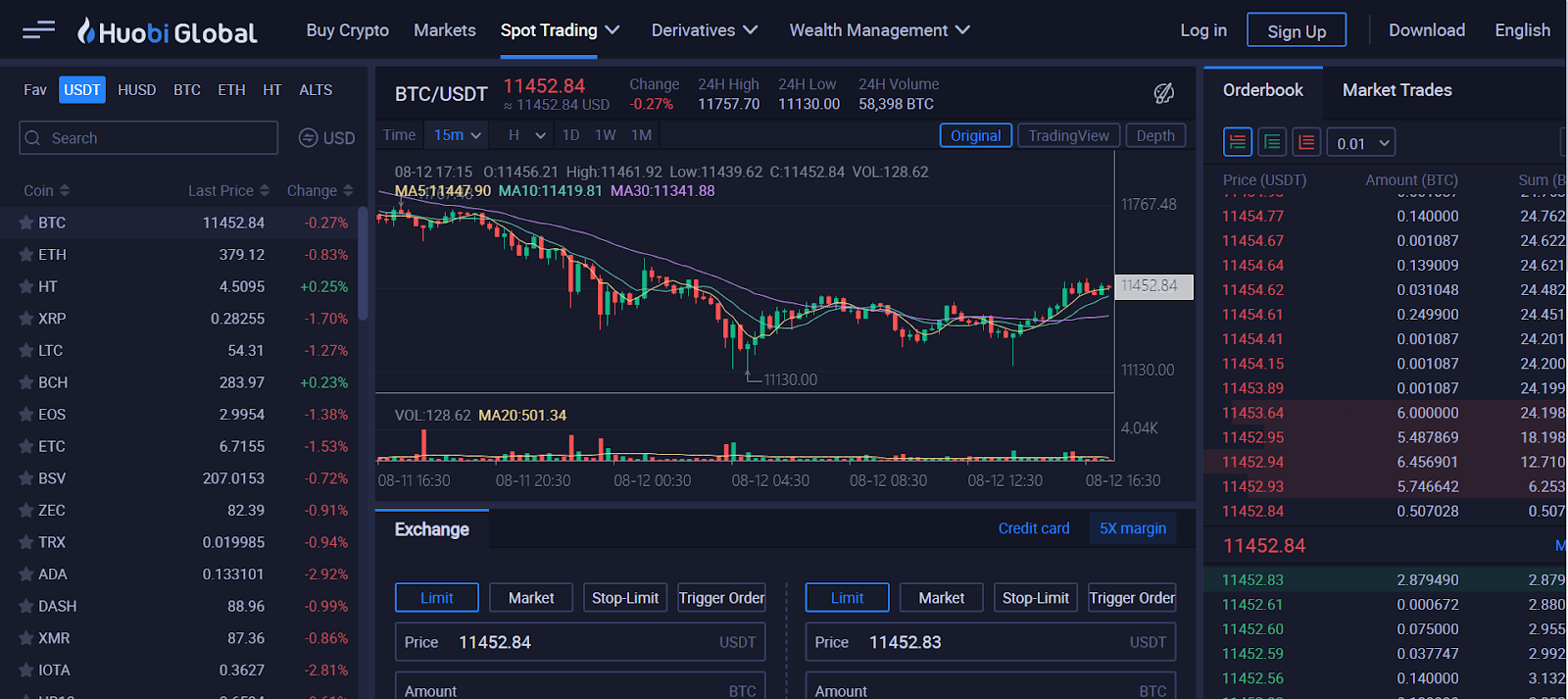This screenshot has height=699, width=1568.
Task: Click the Log in link
Action: [x=1203, y=30]
